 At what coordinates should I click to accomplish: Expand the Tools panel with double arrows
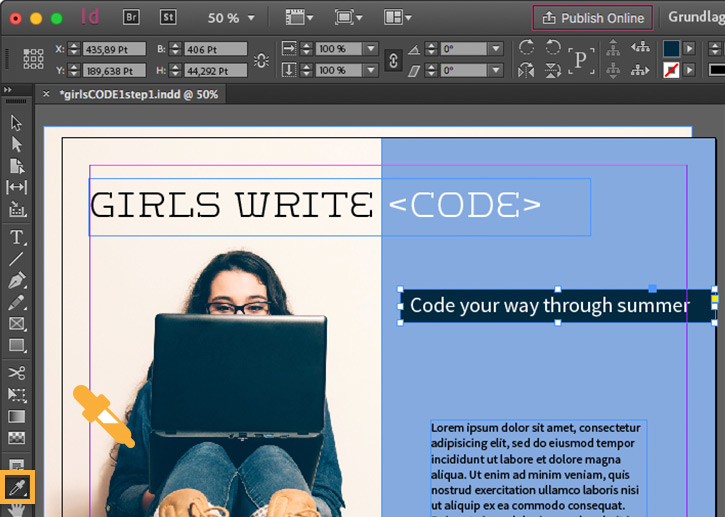7,89
